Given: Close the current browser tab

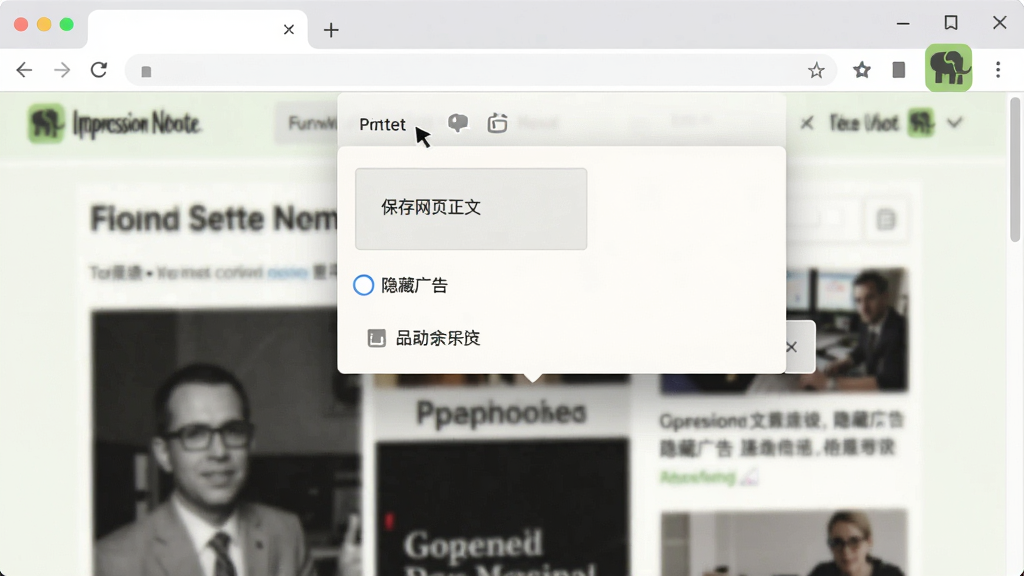Looking at the screenshot, I should [x=289, y=30].
